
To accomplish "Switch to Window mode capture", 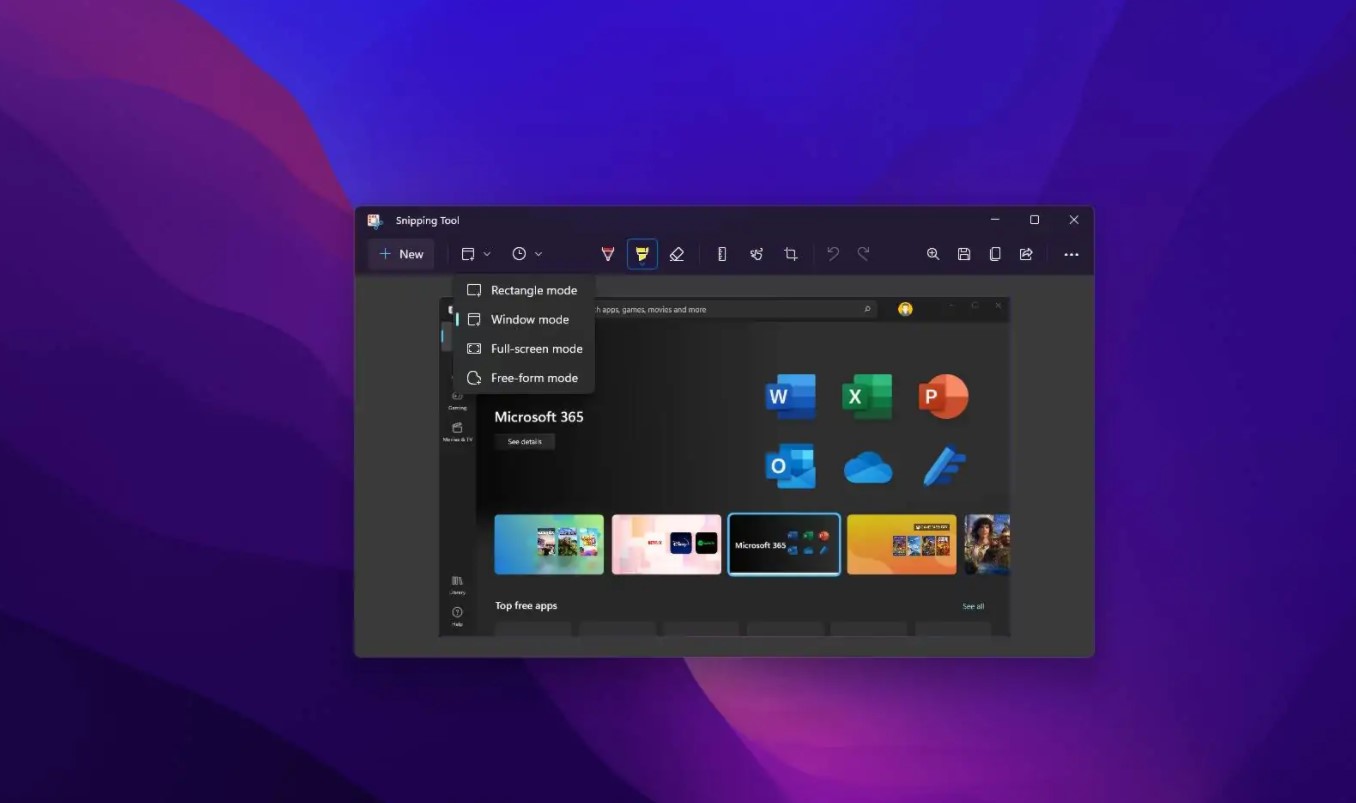I will pyautogui.click(x=528, y=319).
